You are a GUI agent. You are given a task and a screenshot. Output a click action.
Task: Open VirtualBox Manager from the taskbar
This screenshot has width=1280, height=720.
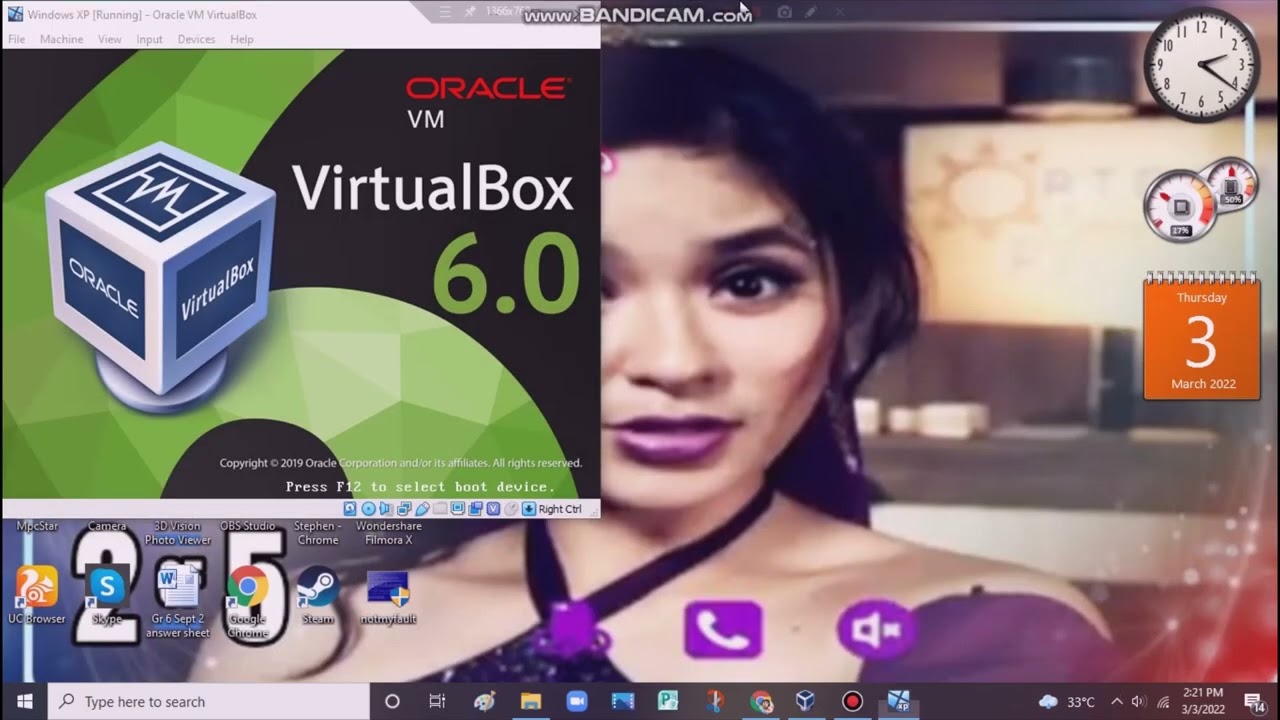[806, 701]
